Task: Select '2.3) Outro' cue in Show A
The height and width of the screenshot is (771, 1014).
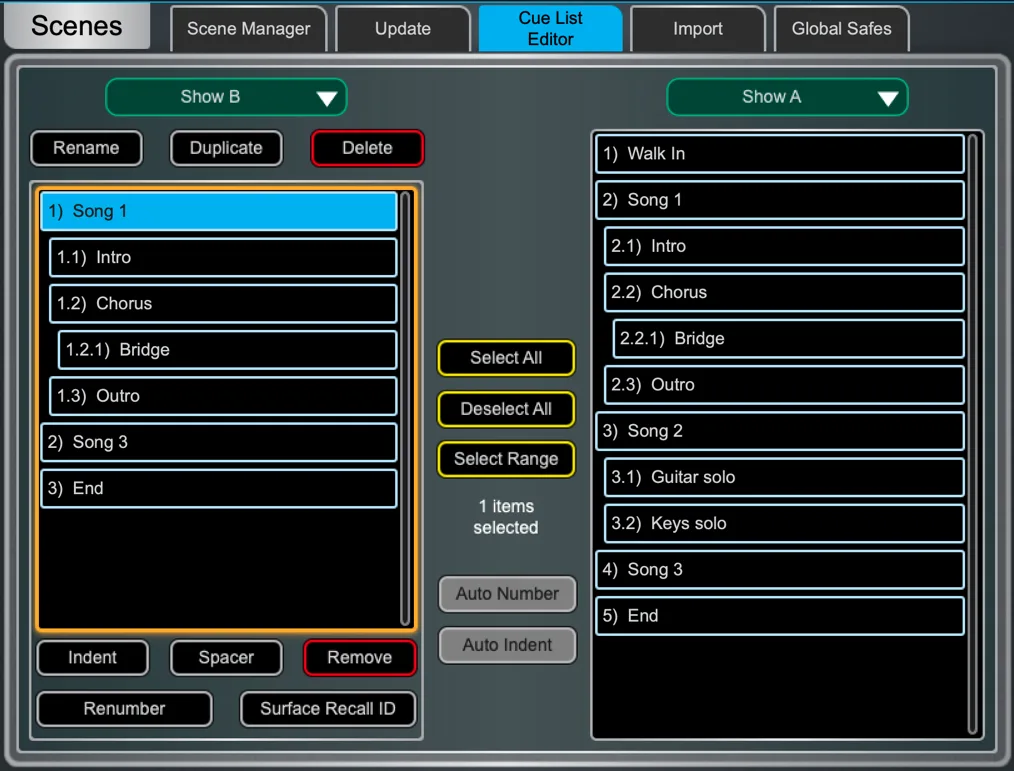Action: click(784, 385)
